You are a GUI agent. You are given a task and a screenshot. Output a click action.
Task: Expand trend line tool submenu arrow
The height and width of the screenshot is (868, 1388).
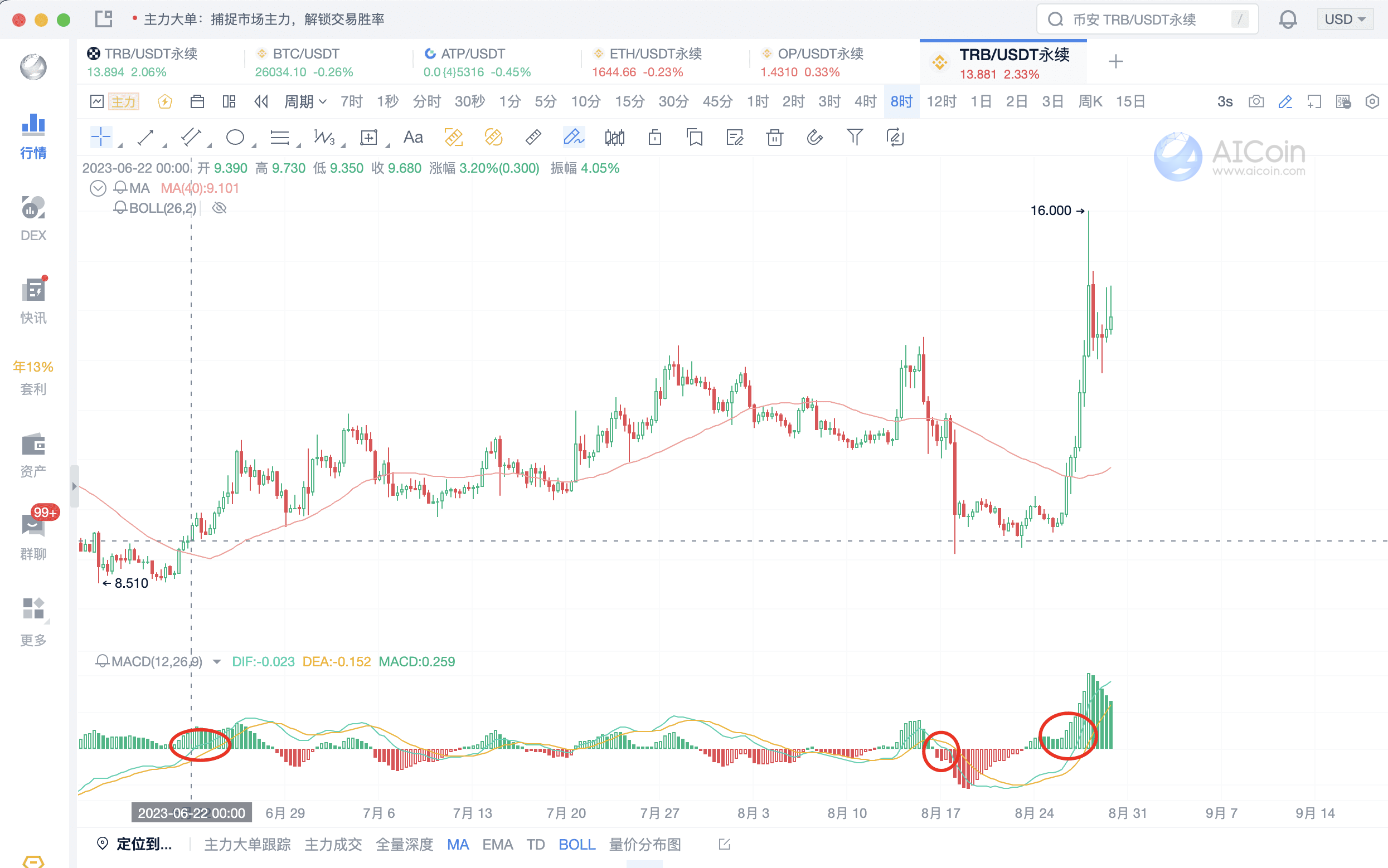click(164, 146)
